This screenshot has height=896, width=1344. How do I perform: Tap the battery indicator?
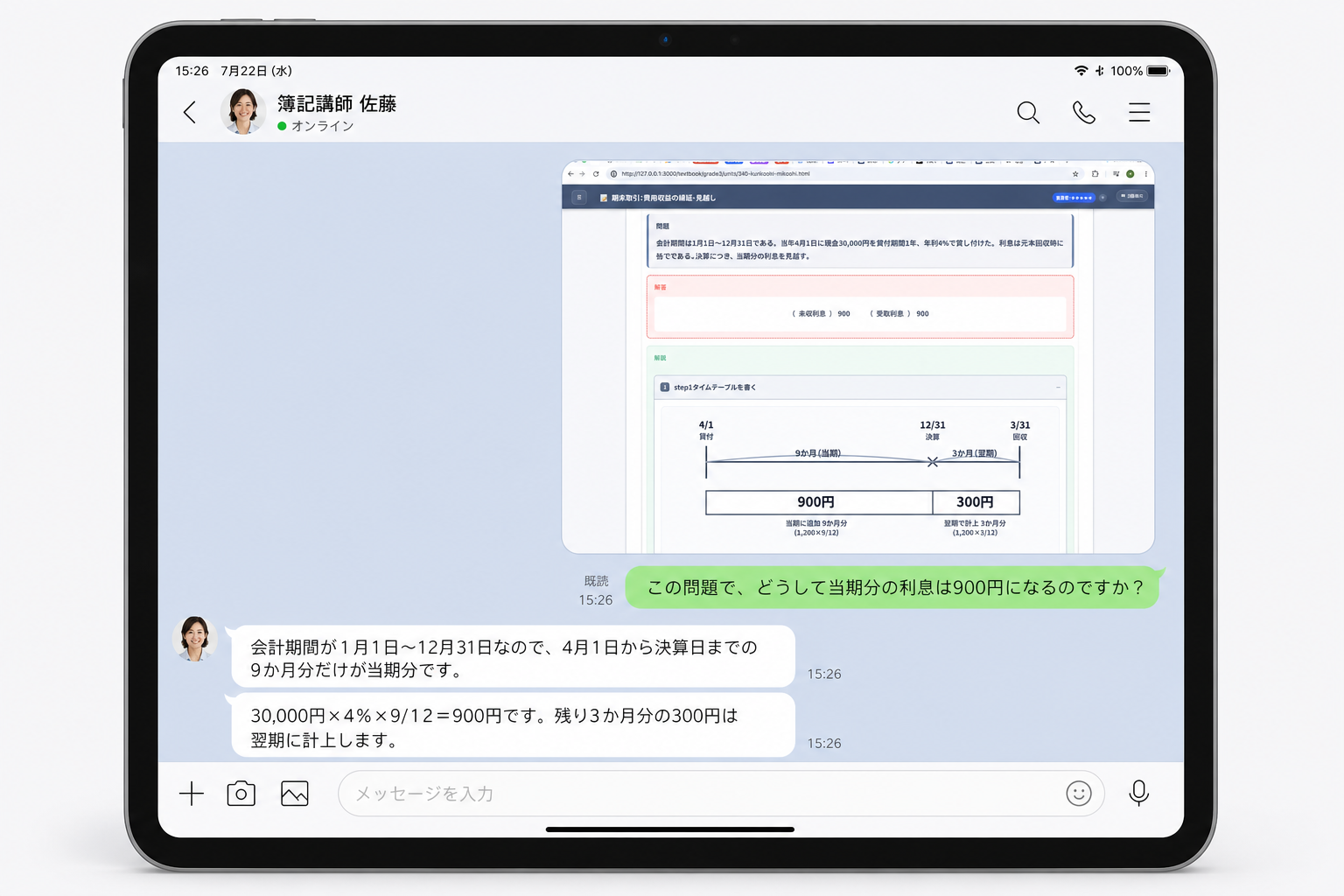[x=1158, y=71]
